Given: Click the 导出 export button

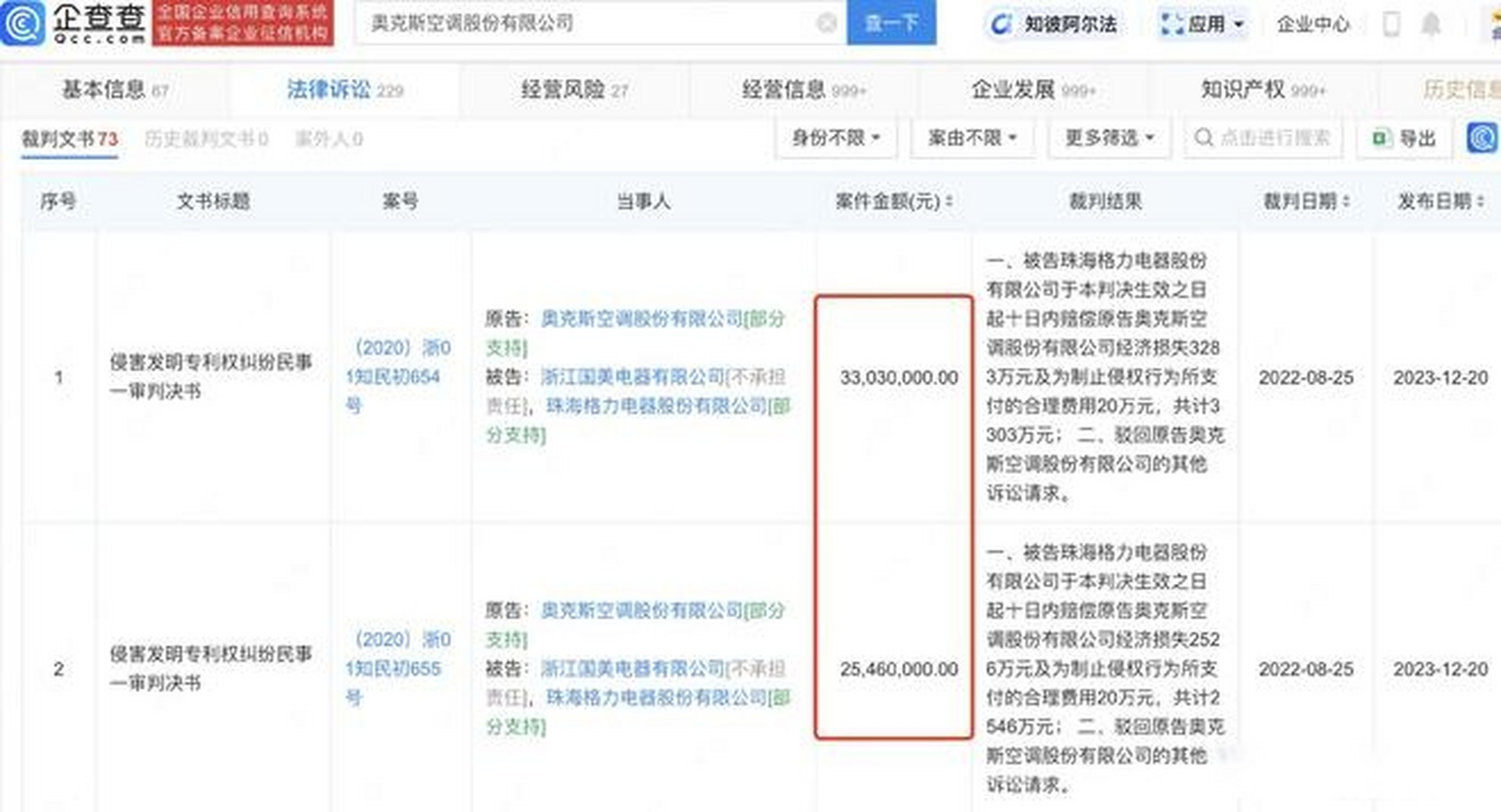Looking at the screenshot, I should [x=1404, y=138].
